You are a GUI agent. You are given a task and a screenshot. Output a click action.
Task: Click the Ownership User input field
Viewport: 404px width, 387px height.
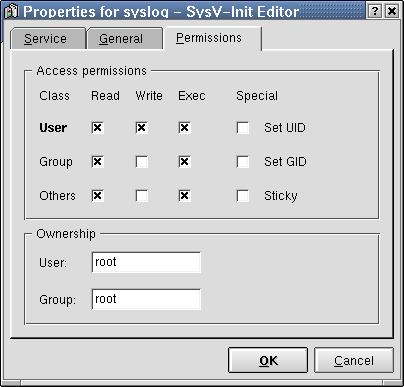click(146, 262)
